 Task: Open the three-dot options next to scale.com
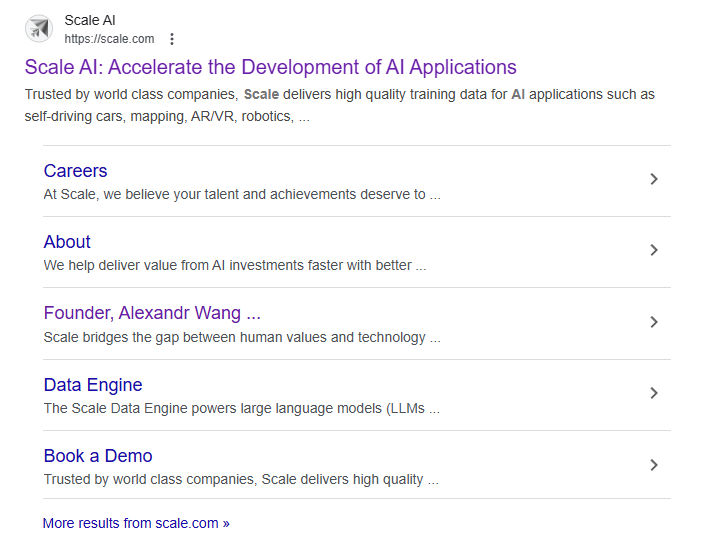(x=172, y=39)
